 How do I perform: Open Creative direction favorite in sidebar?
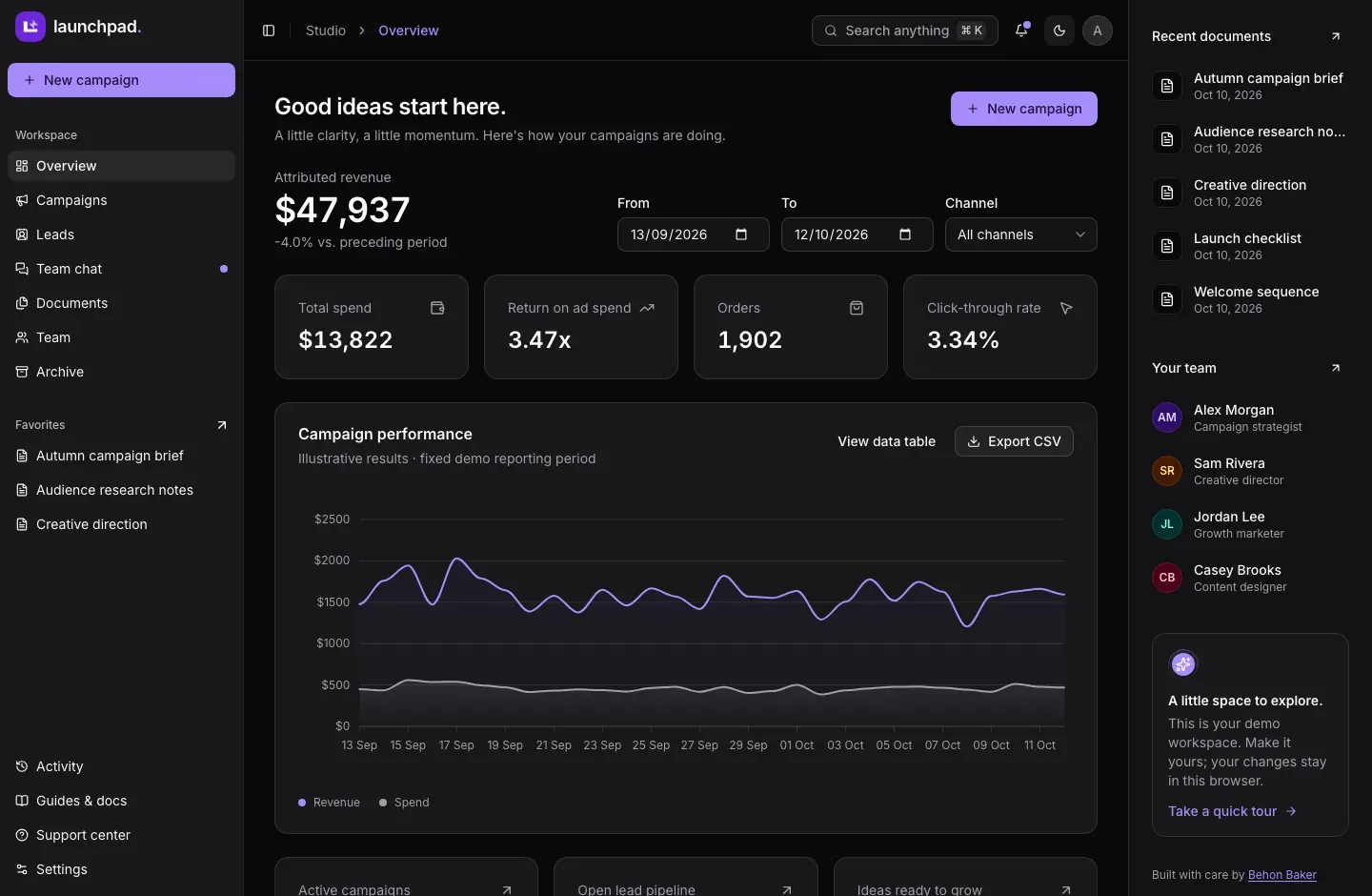tap(121, 524)
